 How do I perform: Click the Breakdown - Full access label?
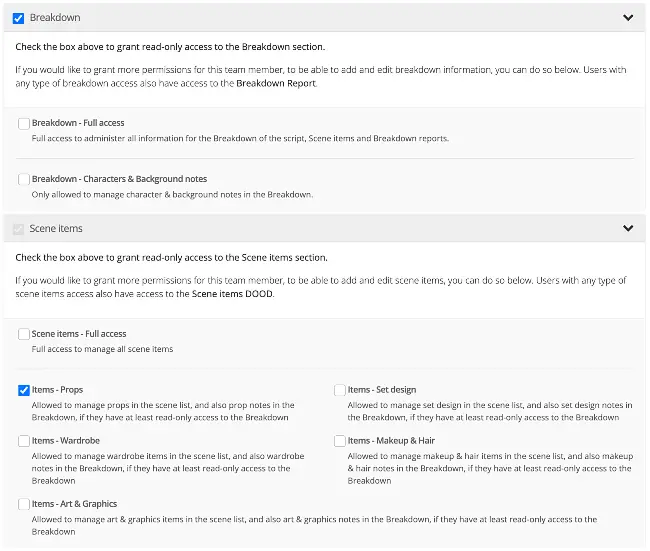click(78, 123)
